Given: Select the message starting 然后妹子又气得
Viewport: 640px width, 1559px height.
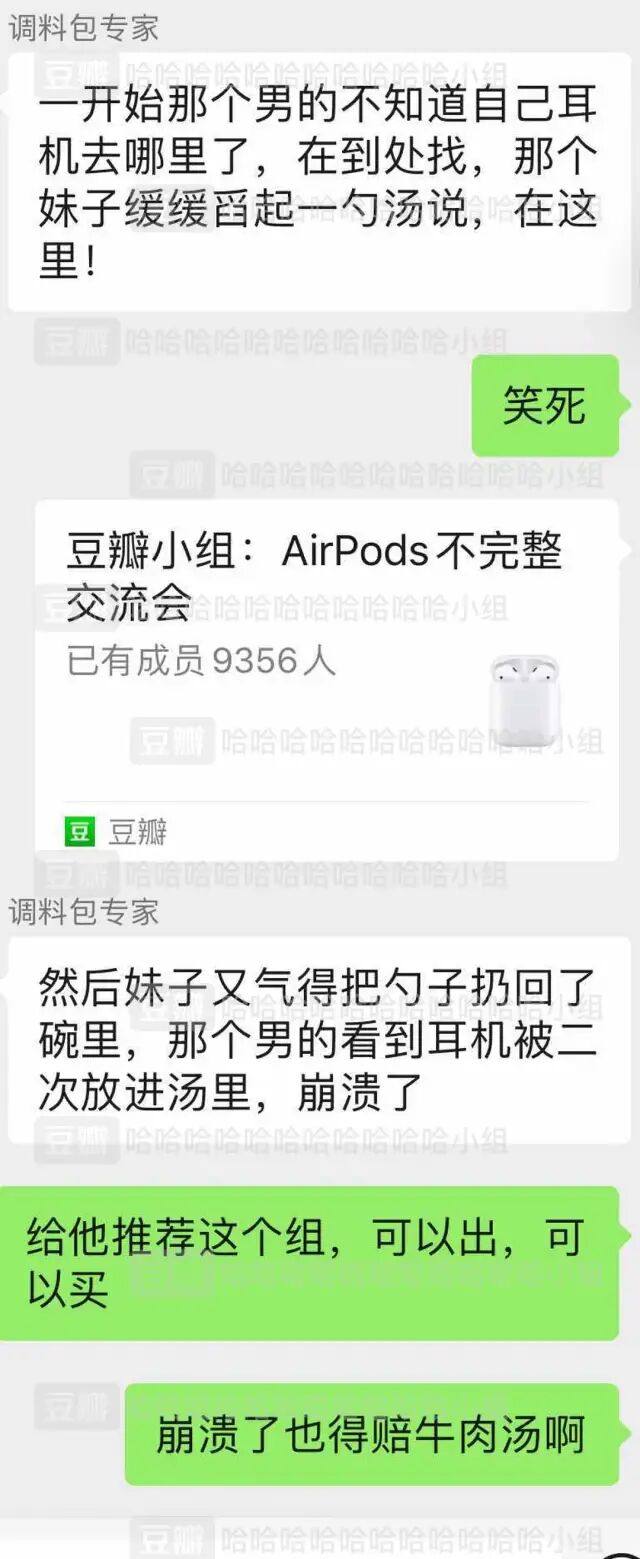Looking at the screenshot, I should [320, 1040].
